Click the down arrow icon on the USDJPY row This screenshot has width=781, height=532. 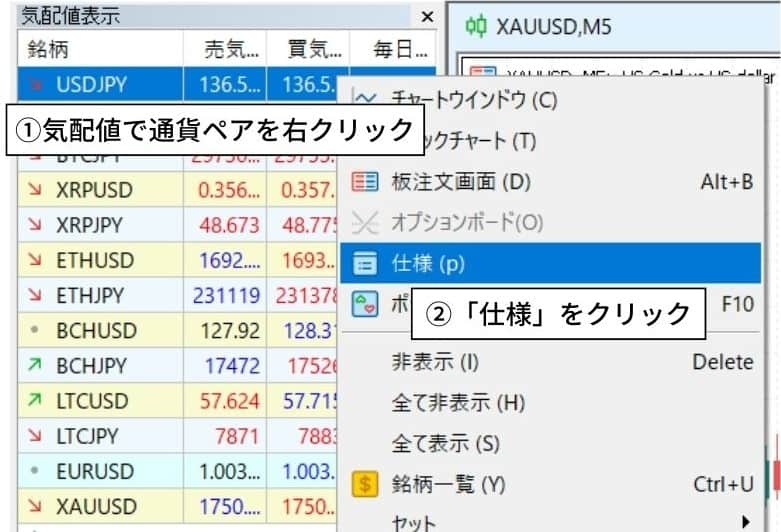pyautogui.click(x=35, y=84)
